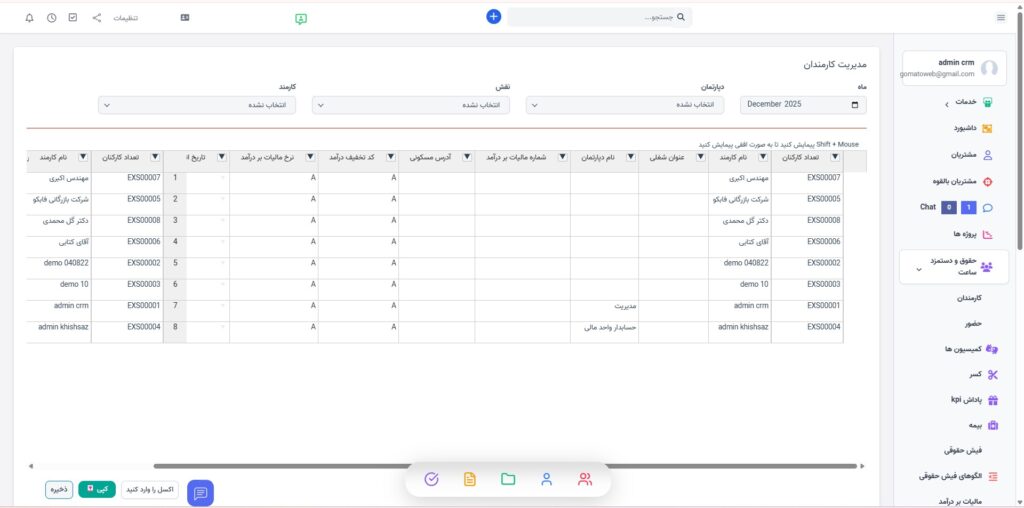Click the اکسل را وارد کنید import button
The image size is (1024, 508).
pyautogui.click(x=150, y=490)
